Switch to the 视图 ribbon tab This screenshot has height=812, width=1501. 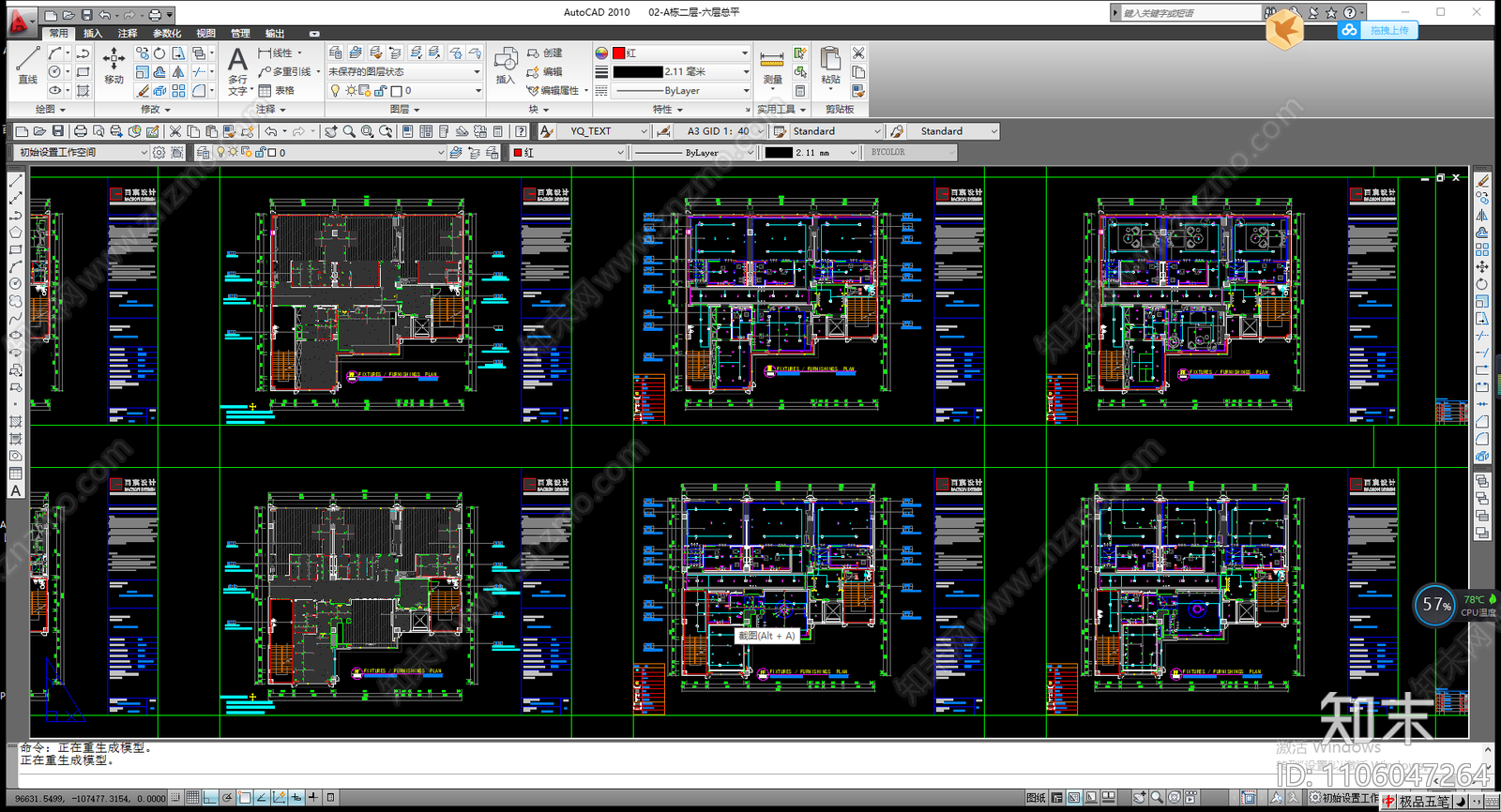pyautogui.click(x=205, y=33)
